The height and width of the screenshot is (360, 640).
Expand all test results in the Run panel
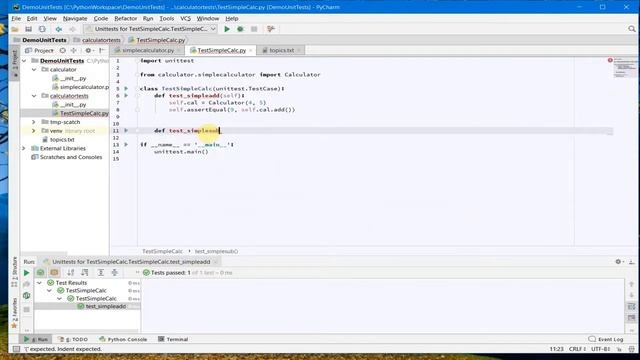(x=101, y=273)
